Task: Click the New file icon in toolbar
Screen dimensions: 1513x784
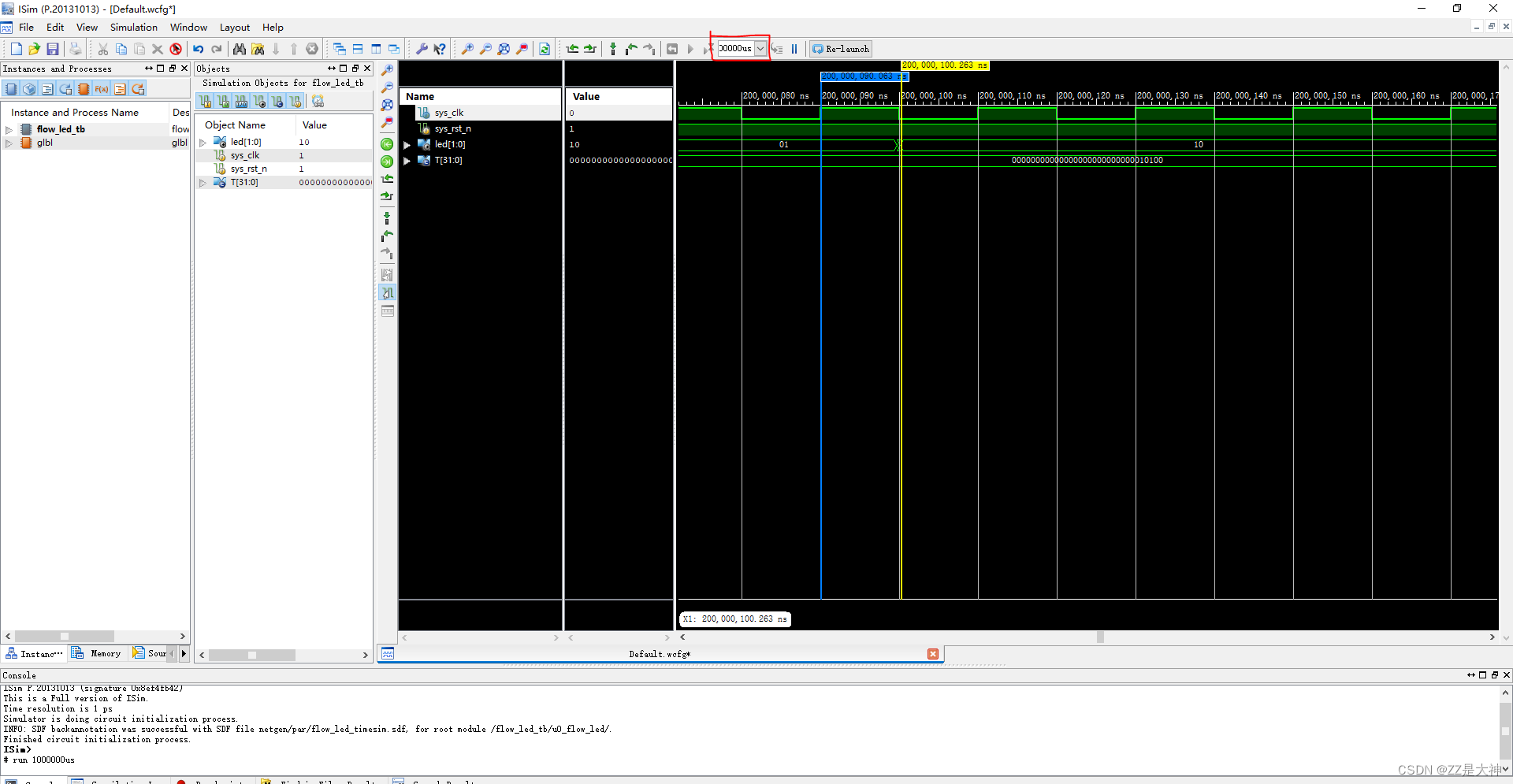Action: 16,49
